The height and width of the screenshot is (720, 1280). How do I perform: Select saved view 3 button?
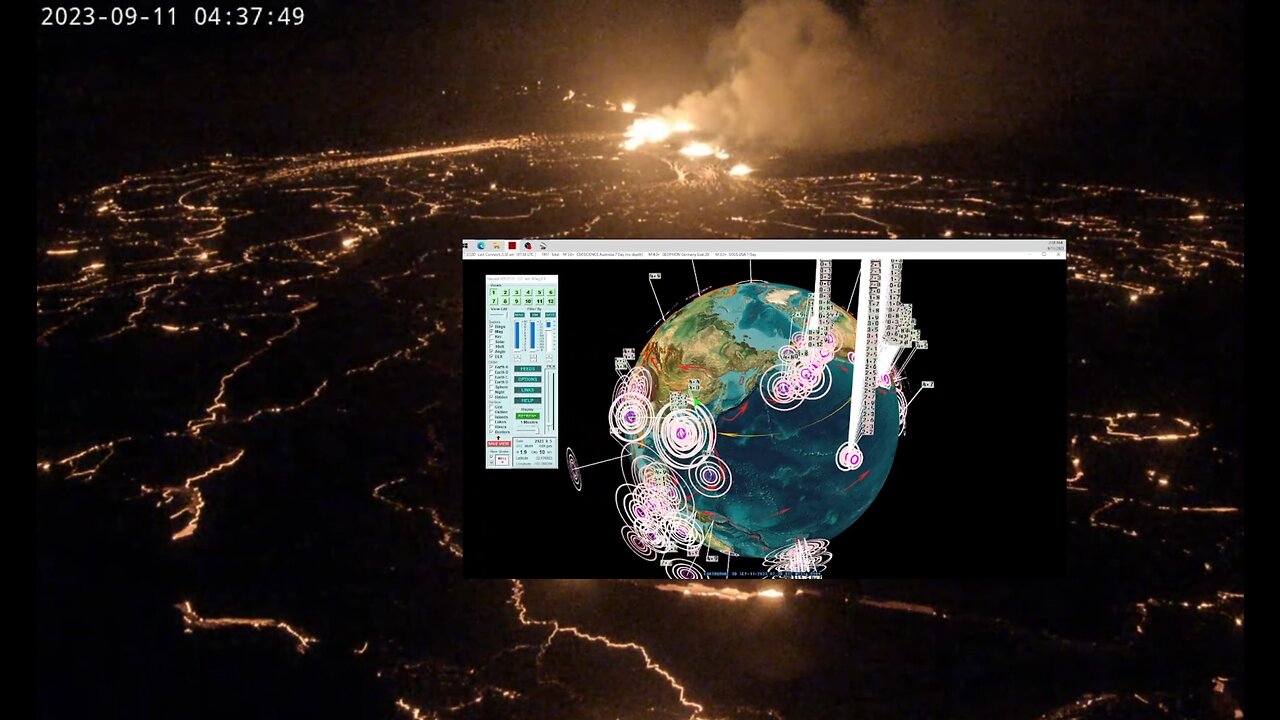(x=516, y=292)
